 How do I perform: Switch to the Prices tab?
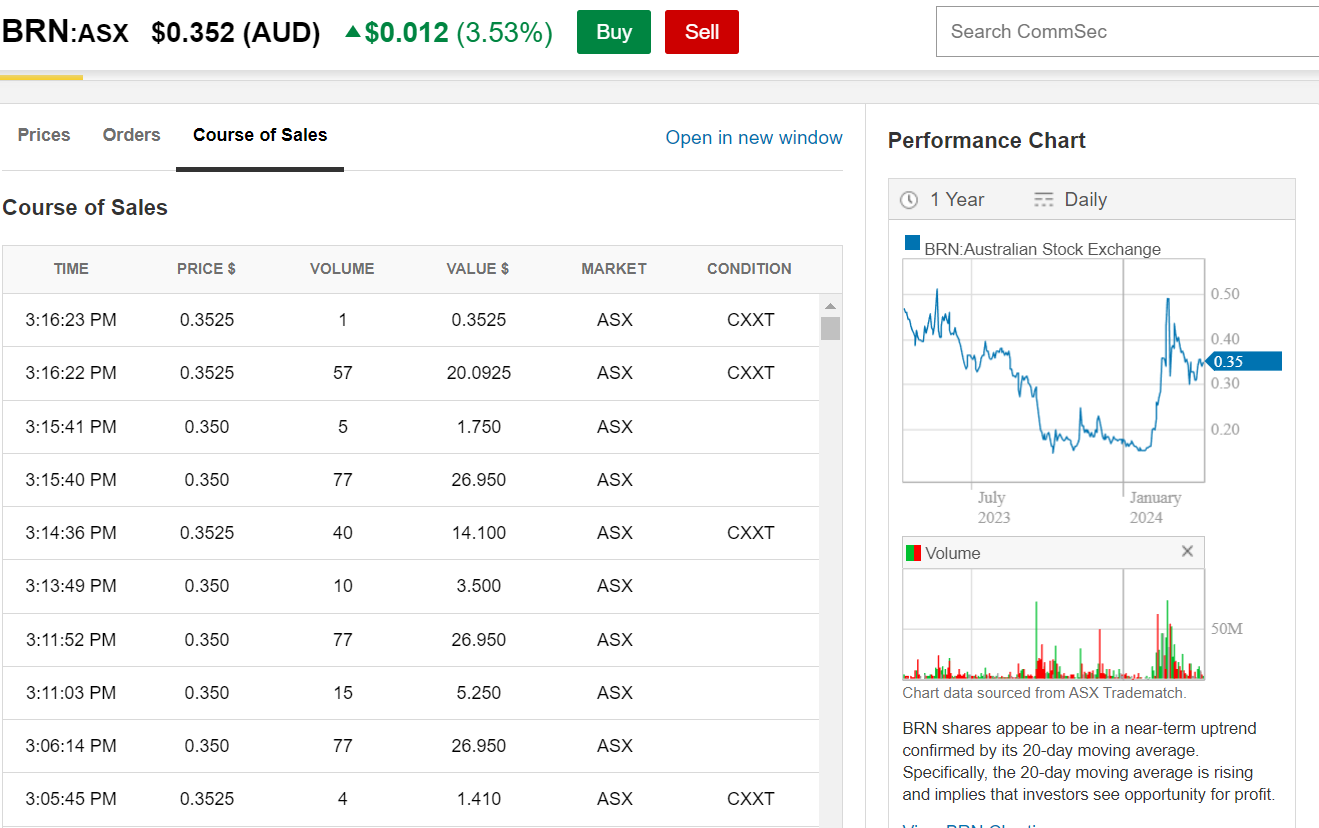(44, 135)
